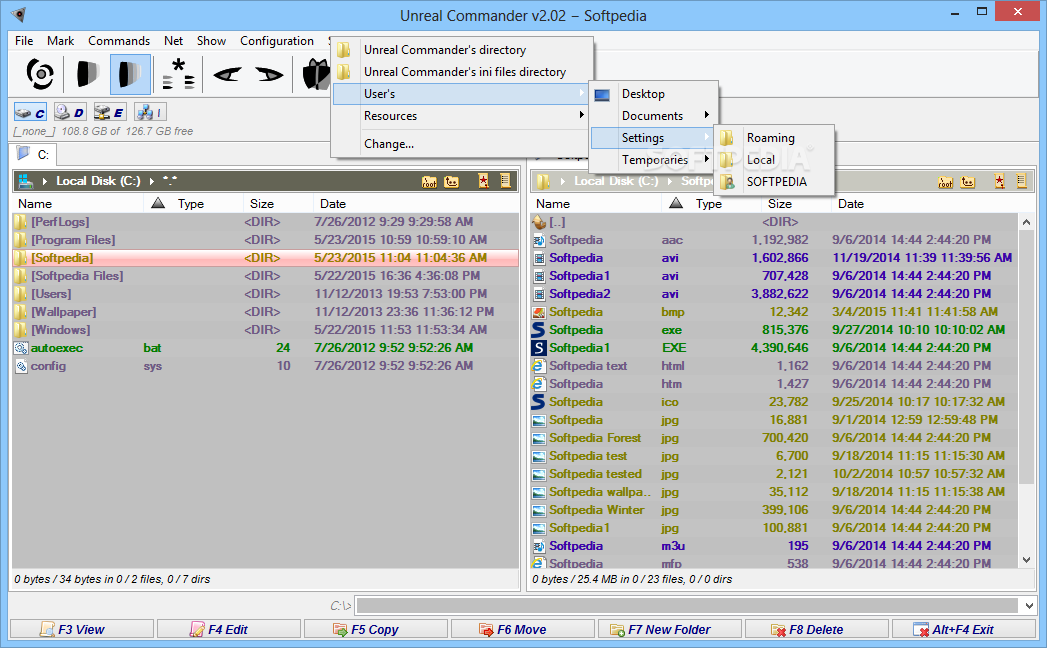Choose Unreal Commander's ini files directory
Viewport: 1047px width, 648px height.
tap(462, 72)
